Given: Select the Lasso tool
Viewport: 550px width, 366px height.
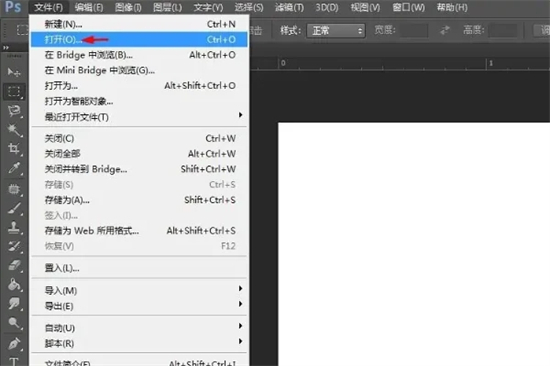Looking at the screenshot, I should coord(14,111).
